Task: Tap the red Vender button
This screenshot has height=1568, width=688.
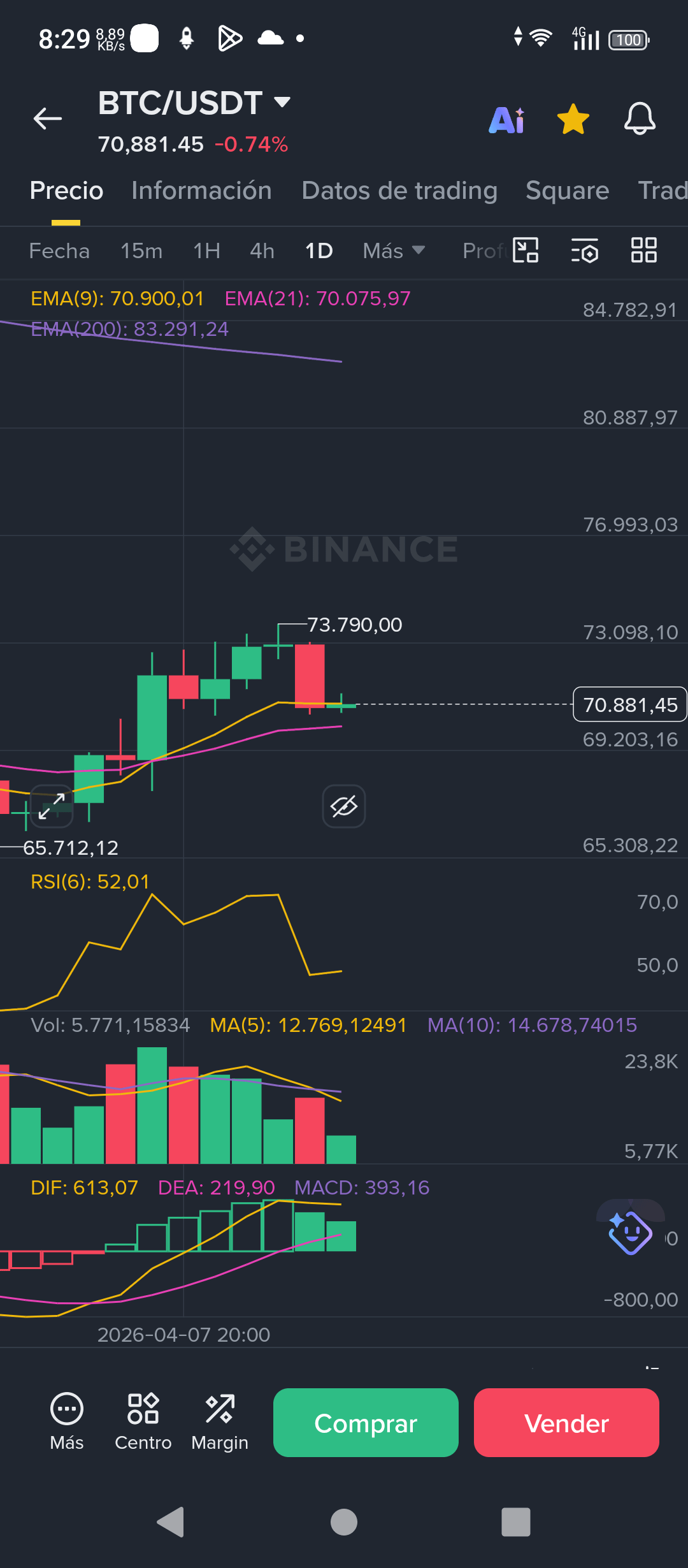Action: (566, 1423)
